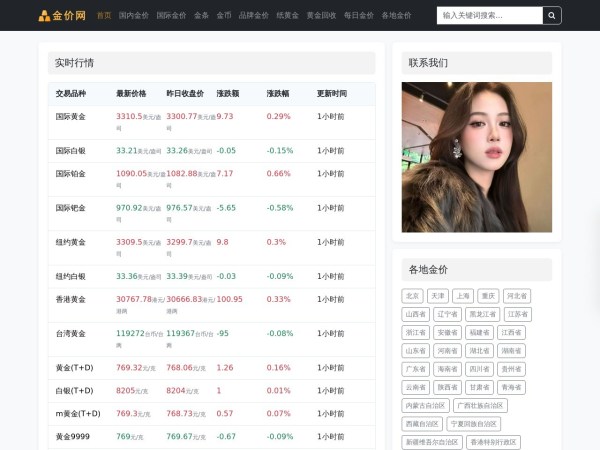Select the 上海 region tag

point(462,296)
